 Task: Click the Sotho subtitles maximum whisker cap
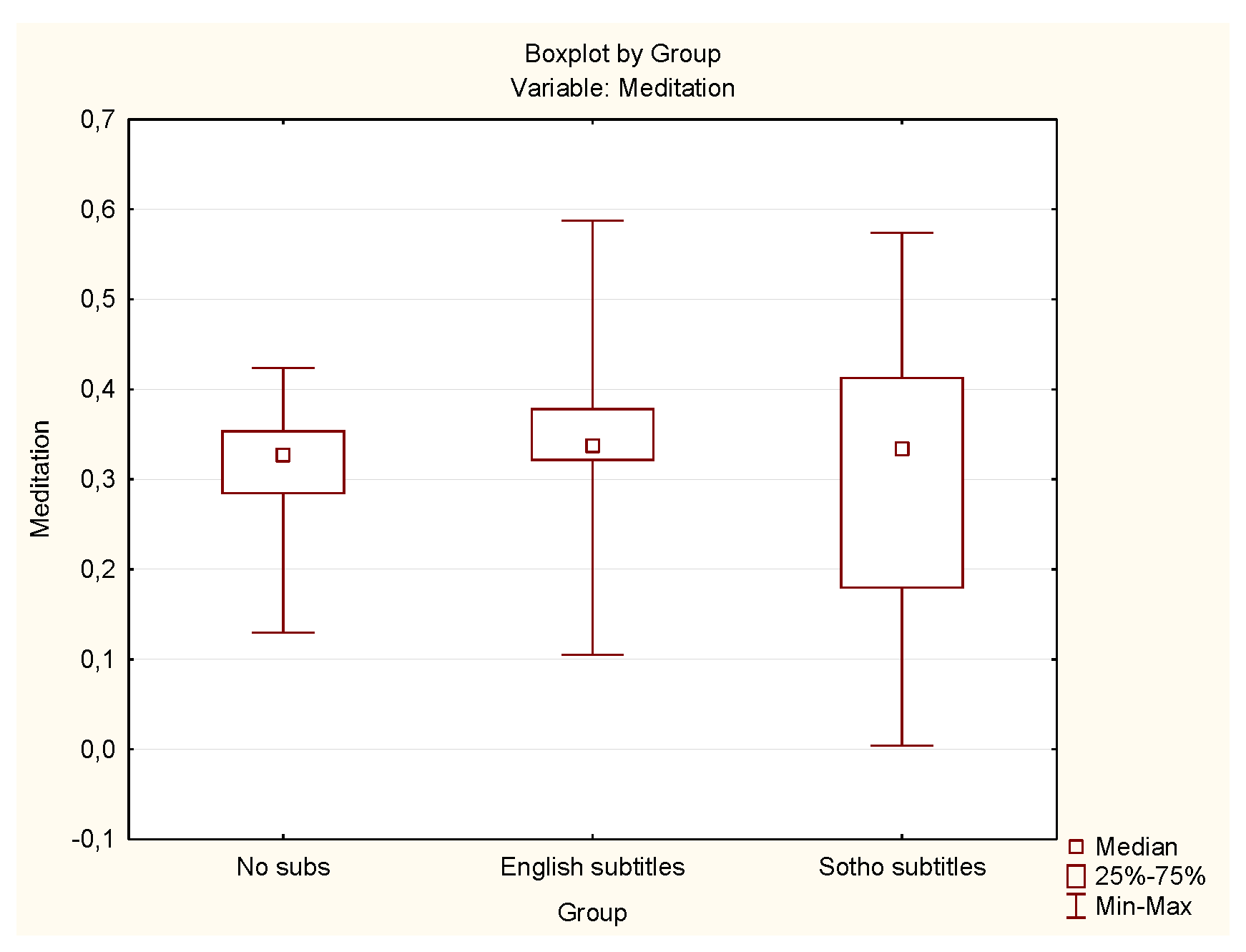pyautogui.click(x=902, y=232)
